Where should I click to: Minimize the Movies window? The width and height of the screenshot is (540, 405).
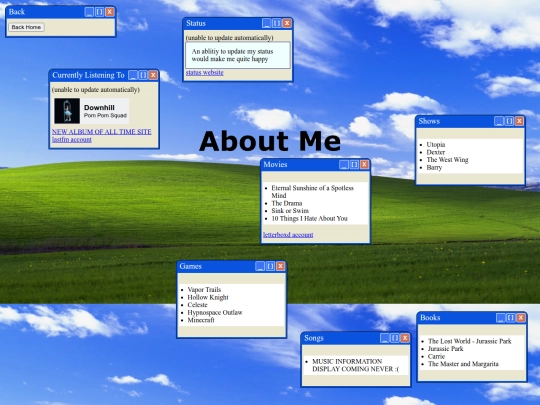point(344,165)
